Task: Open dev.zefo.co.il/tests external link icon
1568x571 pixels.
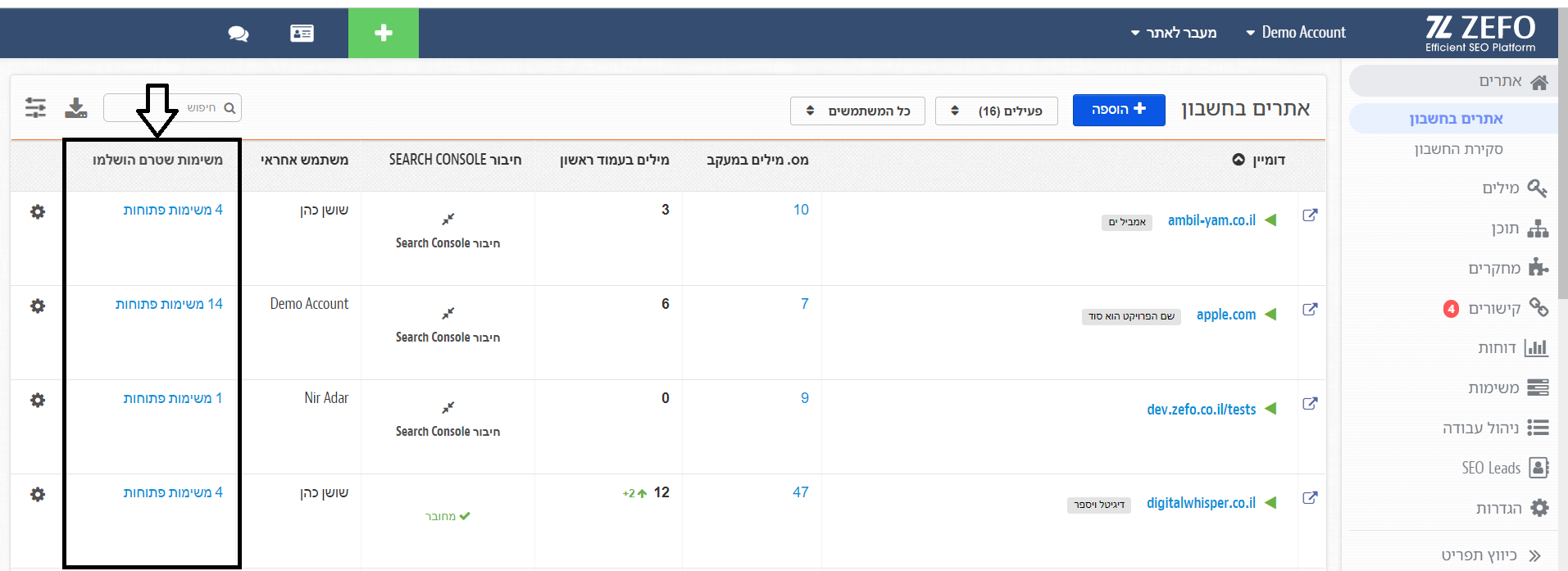Action: (x=1310, y=404)
